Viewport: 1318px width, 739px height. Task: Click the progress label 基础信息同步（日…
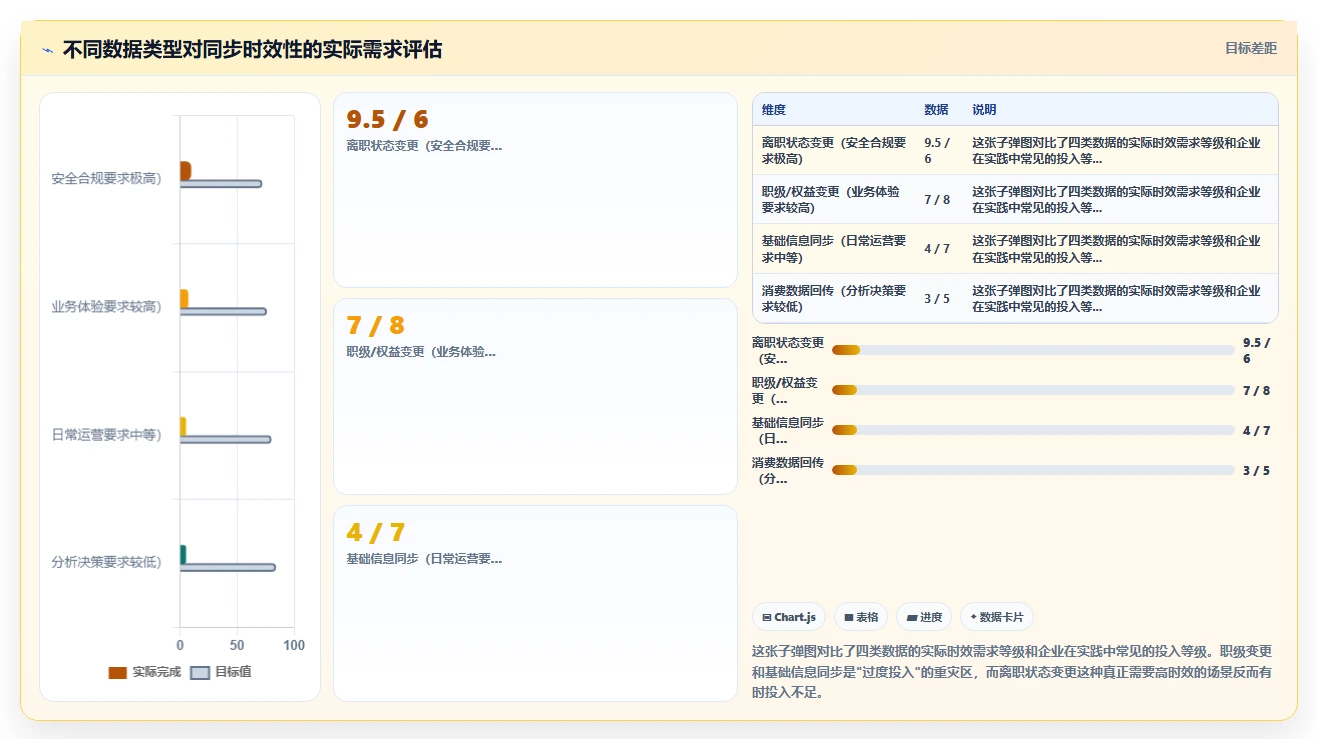788,430
